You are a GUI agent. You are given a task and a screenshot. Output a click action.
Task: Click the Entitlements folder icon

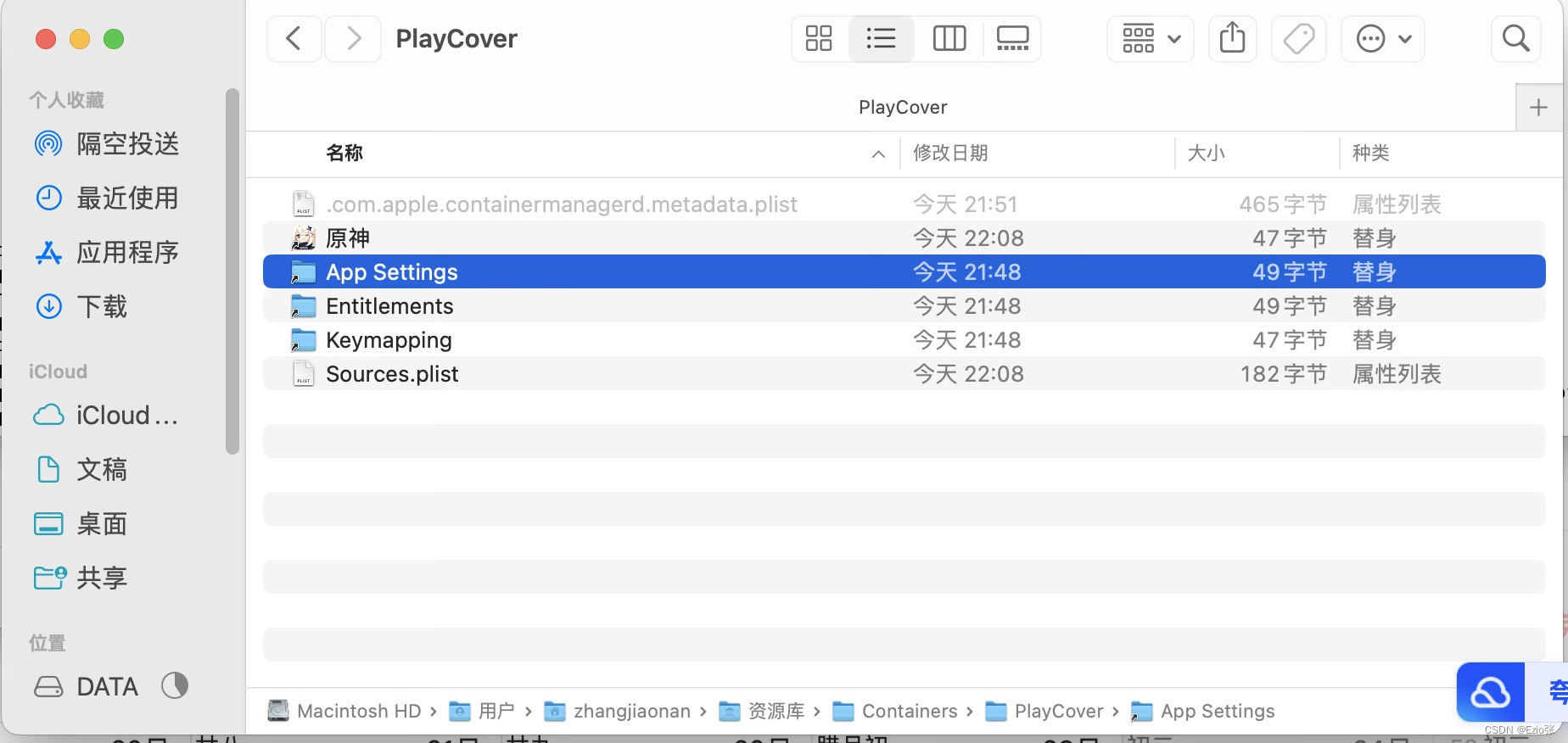[303, 306]
